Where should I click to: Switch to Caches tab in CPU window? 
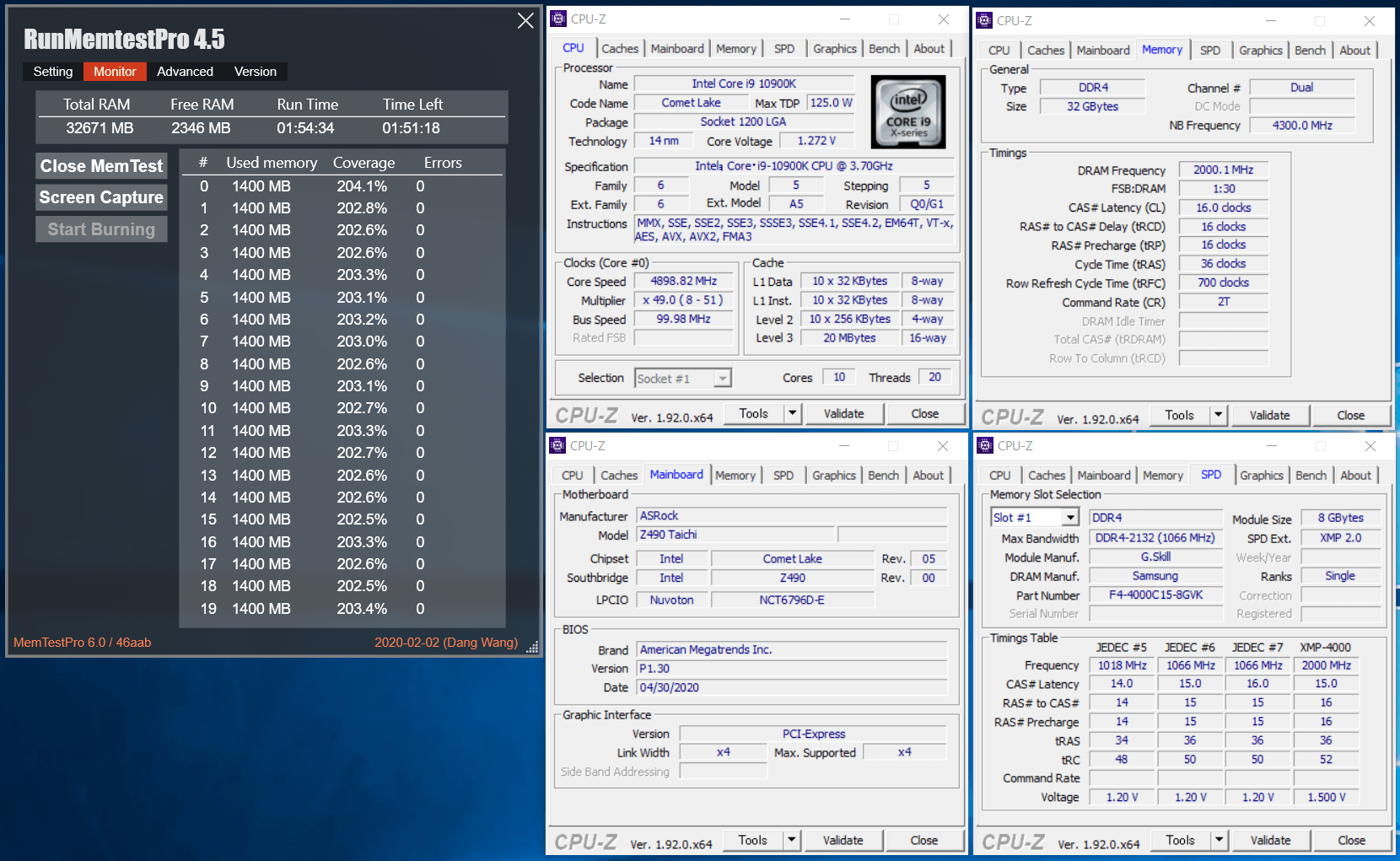pyautogui.click(x=620, y=49)
